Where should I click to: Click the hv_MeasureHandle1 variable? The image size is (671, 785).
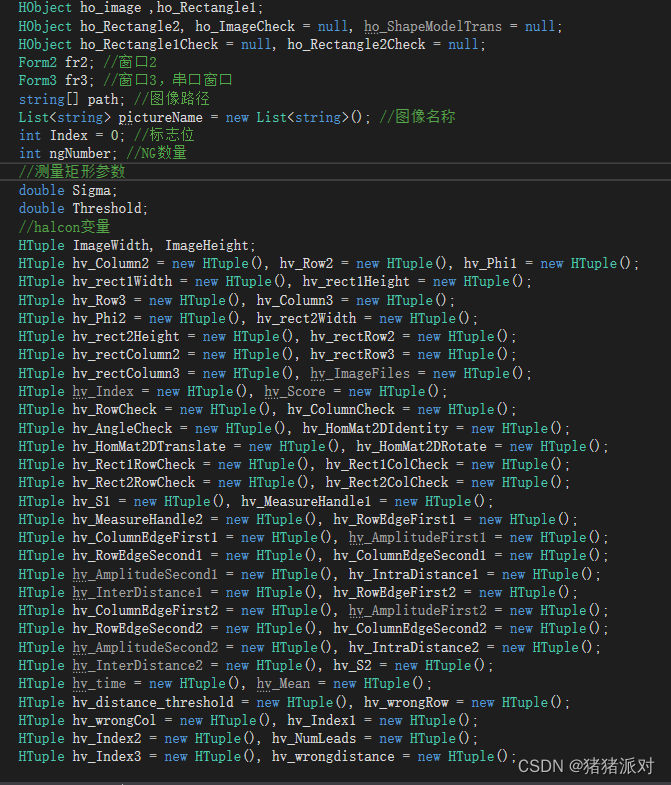point(306,502)
